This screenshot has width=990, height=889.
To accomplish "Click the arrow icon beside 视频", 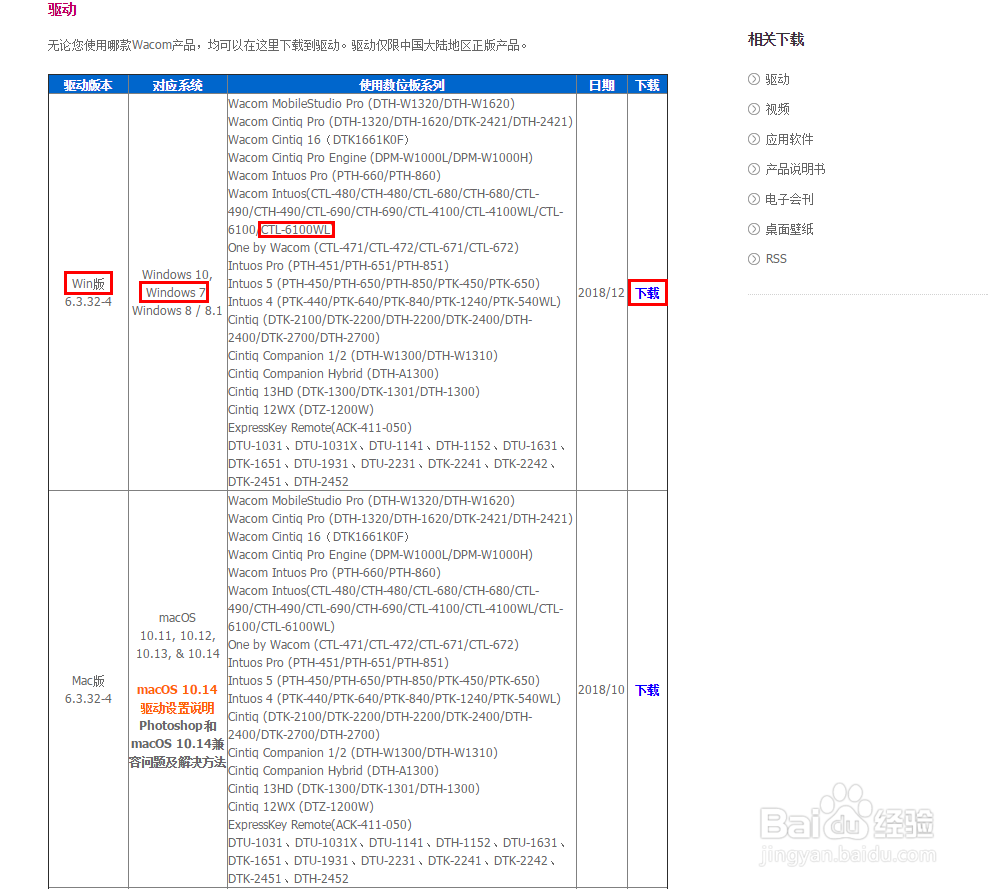I will [x=754, y=109].
